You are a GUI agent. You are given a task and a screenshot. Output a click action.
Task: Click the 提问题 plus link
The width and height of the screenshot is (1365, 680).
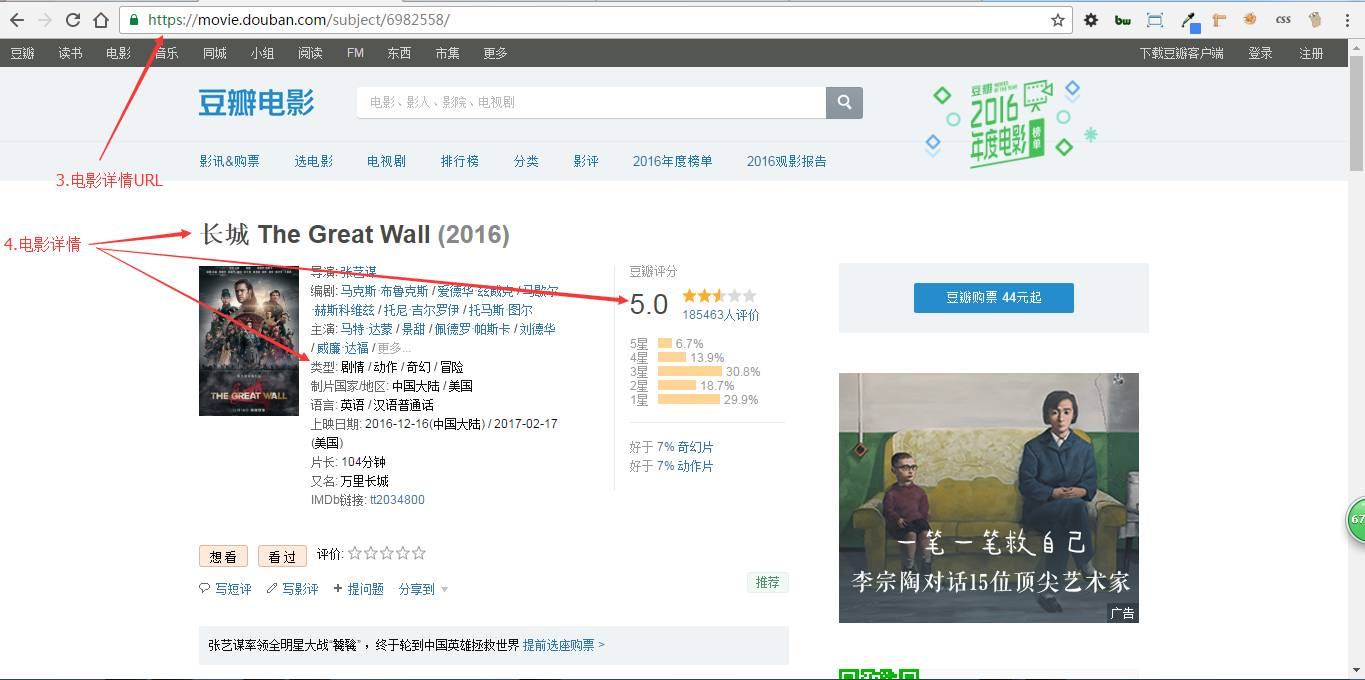pyautogui.click(x=358, y=589)
